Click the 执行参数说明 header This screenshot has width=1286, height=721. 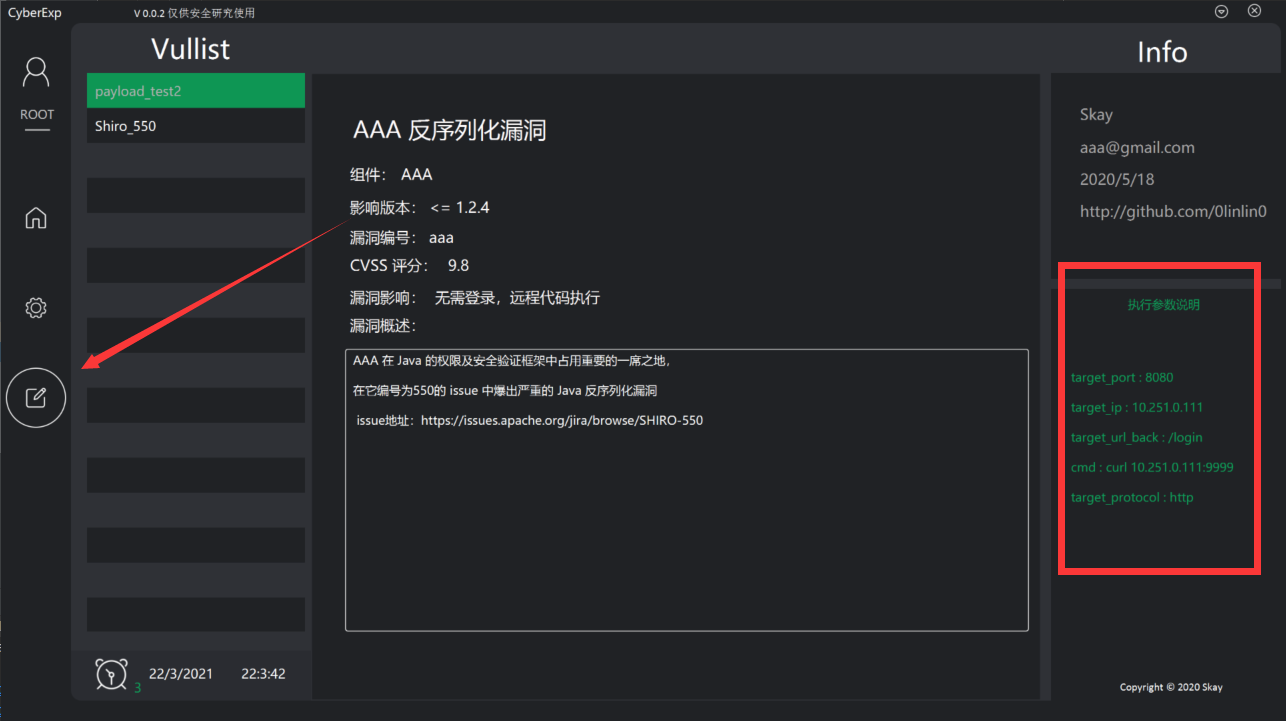[1164, 305]
